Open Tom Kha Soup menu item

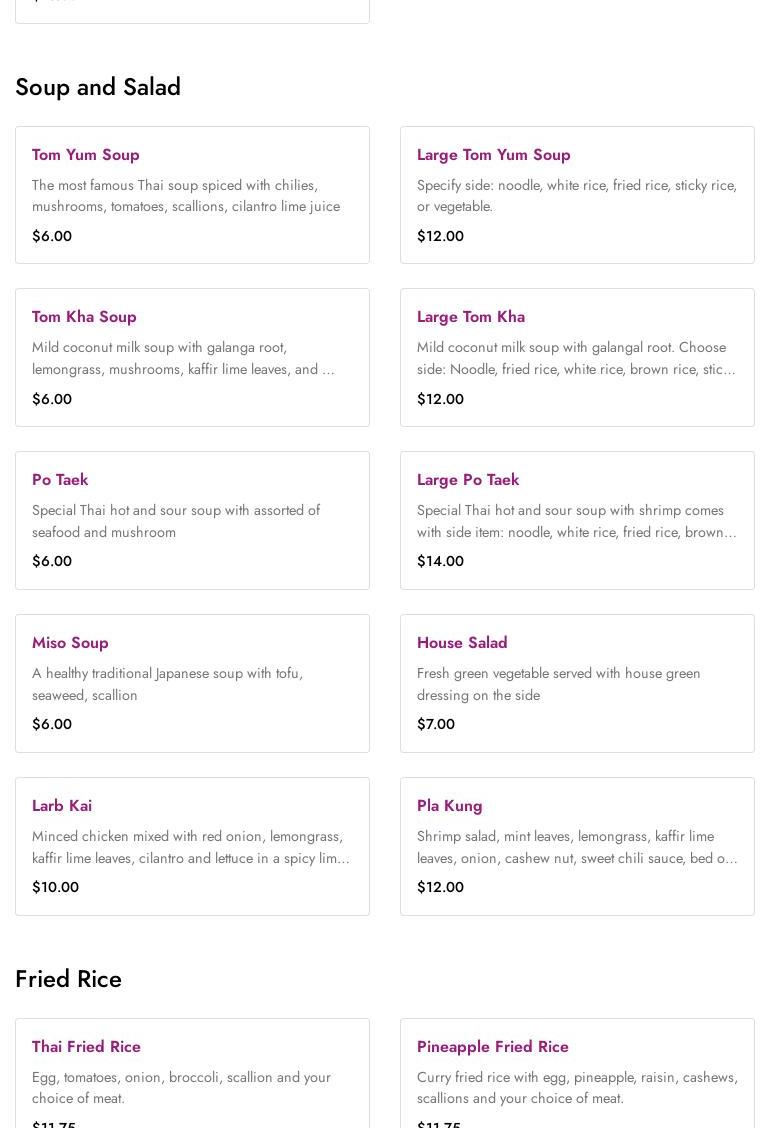click(84, 317)
